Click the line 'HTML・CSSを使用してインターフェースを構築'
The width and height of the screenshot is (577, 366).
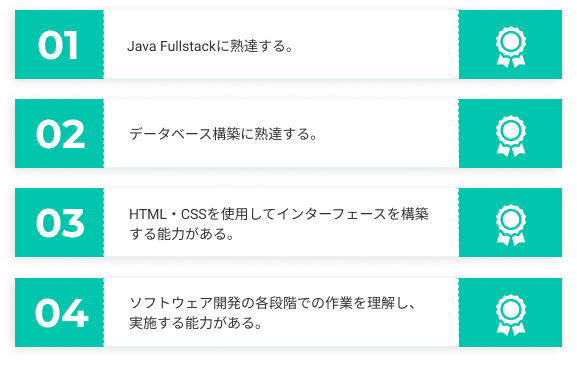pyautogui.click(x=279, y=214)
